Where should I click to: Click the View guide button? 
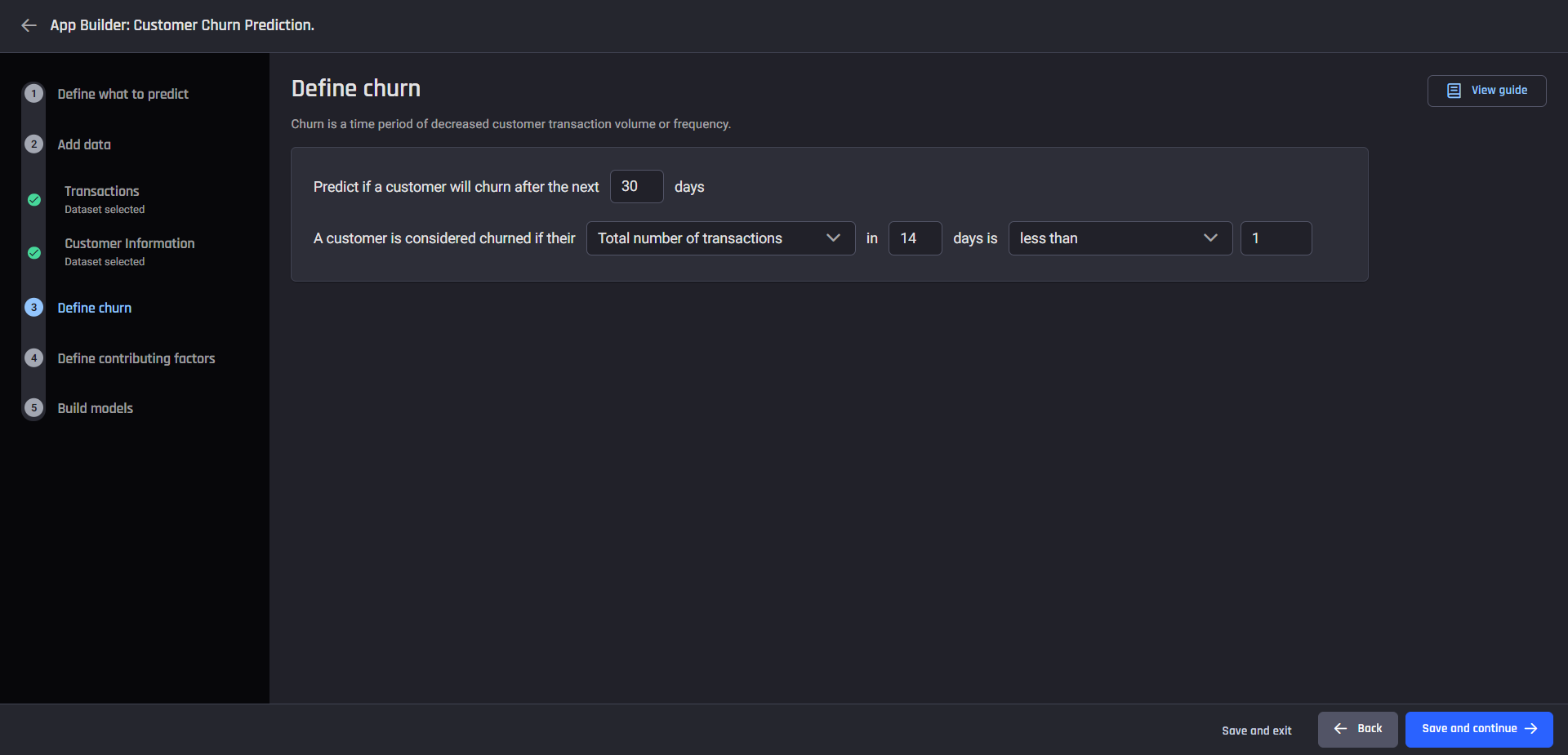pos(1486,91)
